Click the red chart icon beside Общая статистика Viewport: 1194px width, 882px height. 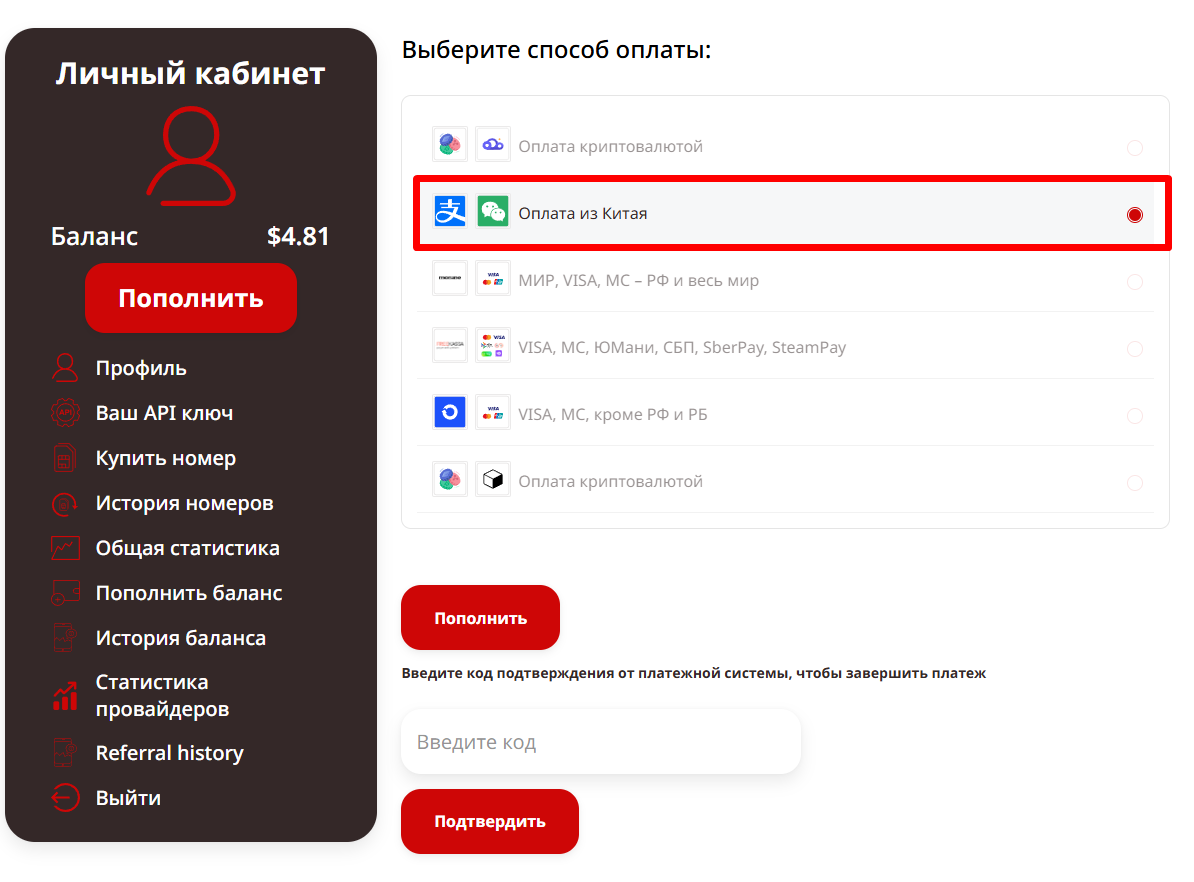coord(65,548)
